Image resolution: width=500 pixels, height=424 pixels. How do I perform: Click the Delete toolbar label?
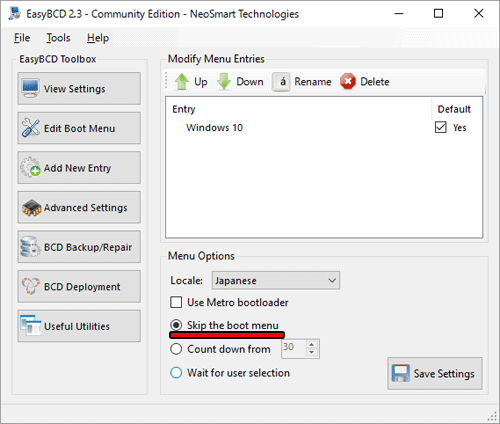(375, 82)
